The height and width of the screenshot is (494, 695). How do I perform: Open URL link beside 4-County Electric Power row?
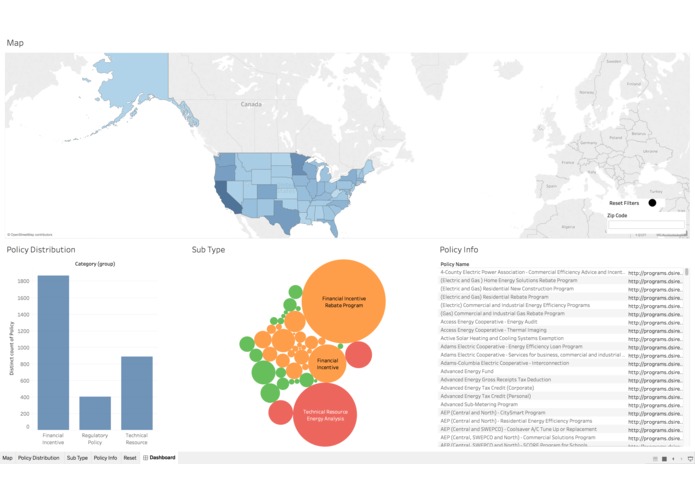[655, 273]
